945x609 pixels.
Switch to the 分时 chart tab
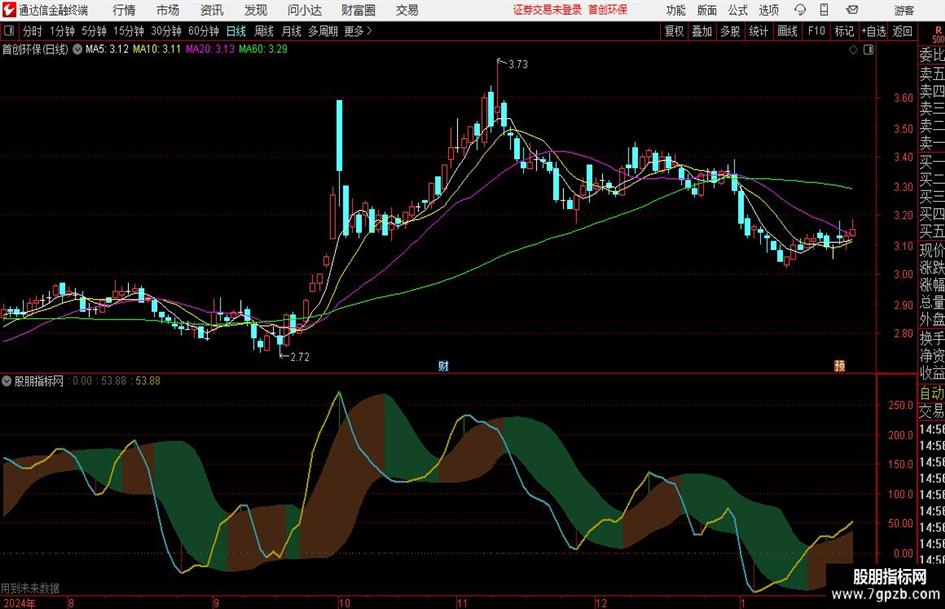[x=33, y=31]
